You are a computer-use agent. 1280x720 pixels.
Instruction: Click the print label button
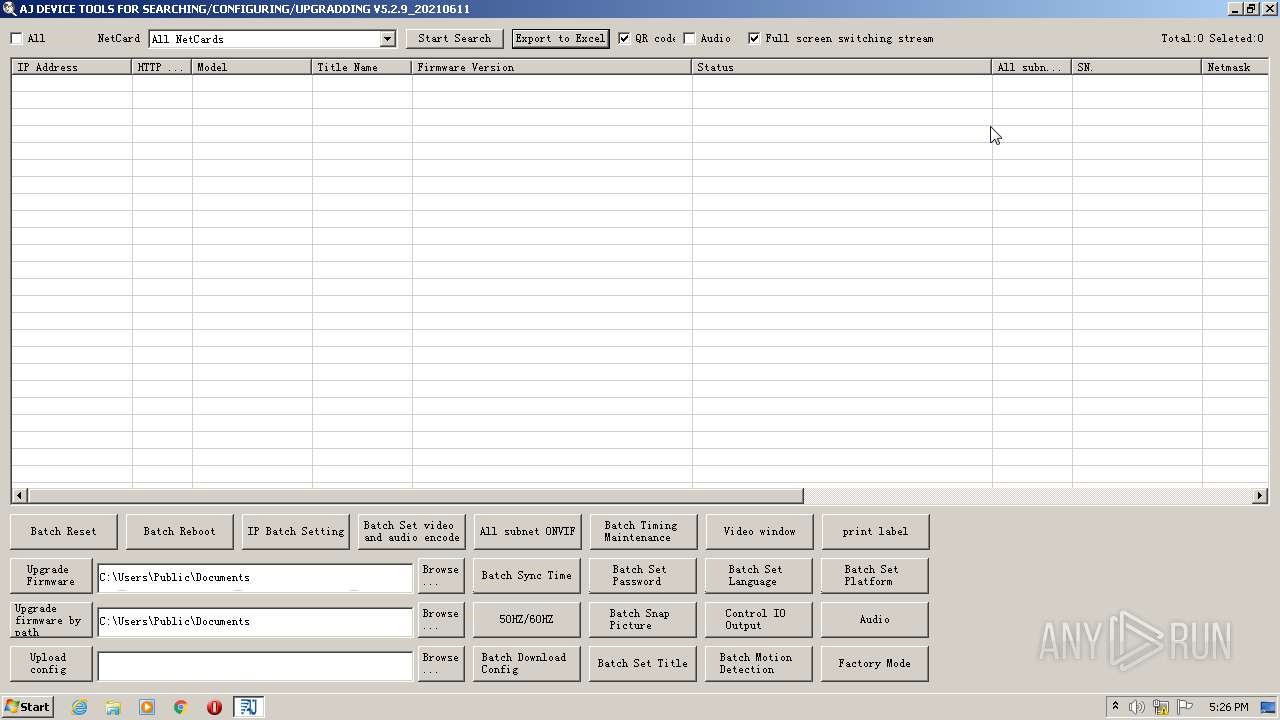click(875, 532)
